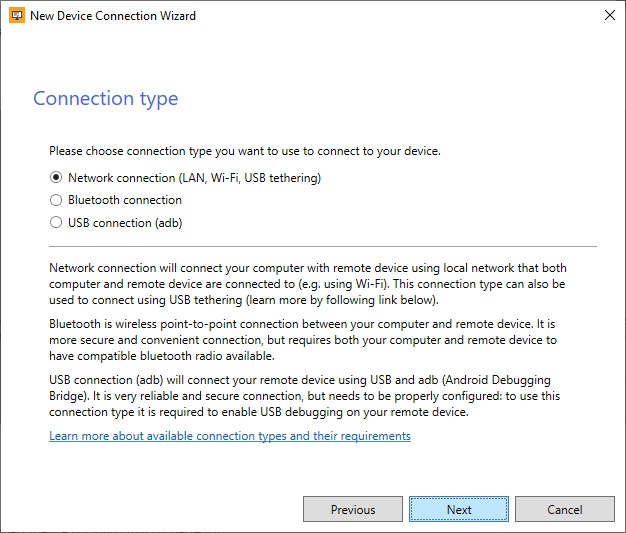The image size is (626, 533).
Task: Choose the Bluetooth connection radio button
Action: point(56,200)
